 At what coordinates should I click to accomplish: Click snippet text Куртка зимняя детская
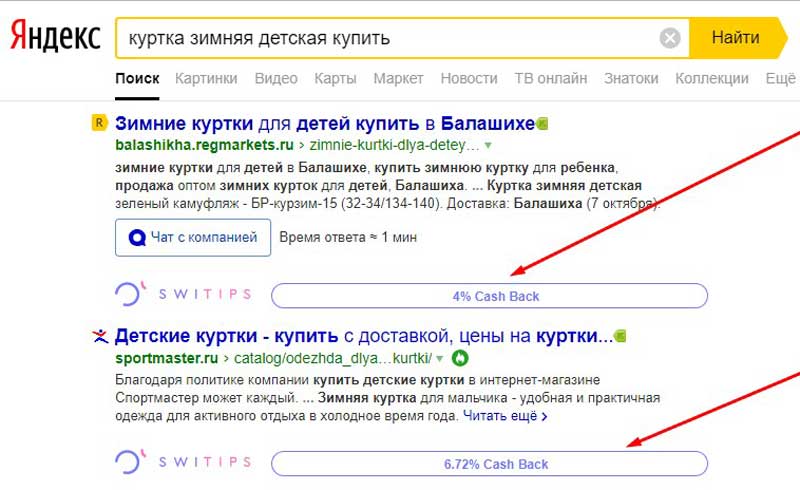pos(564,185)
